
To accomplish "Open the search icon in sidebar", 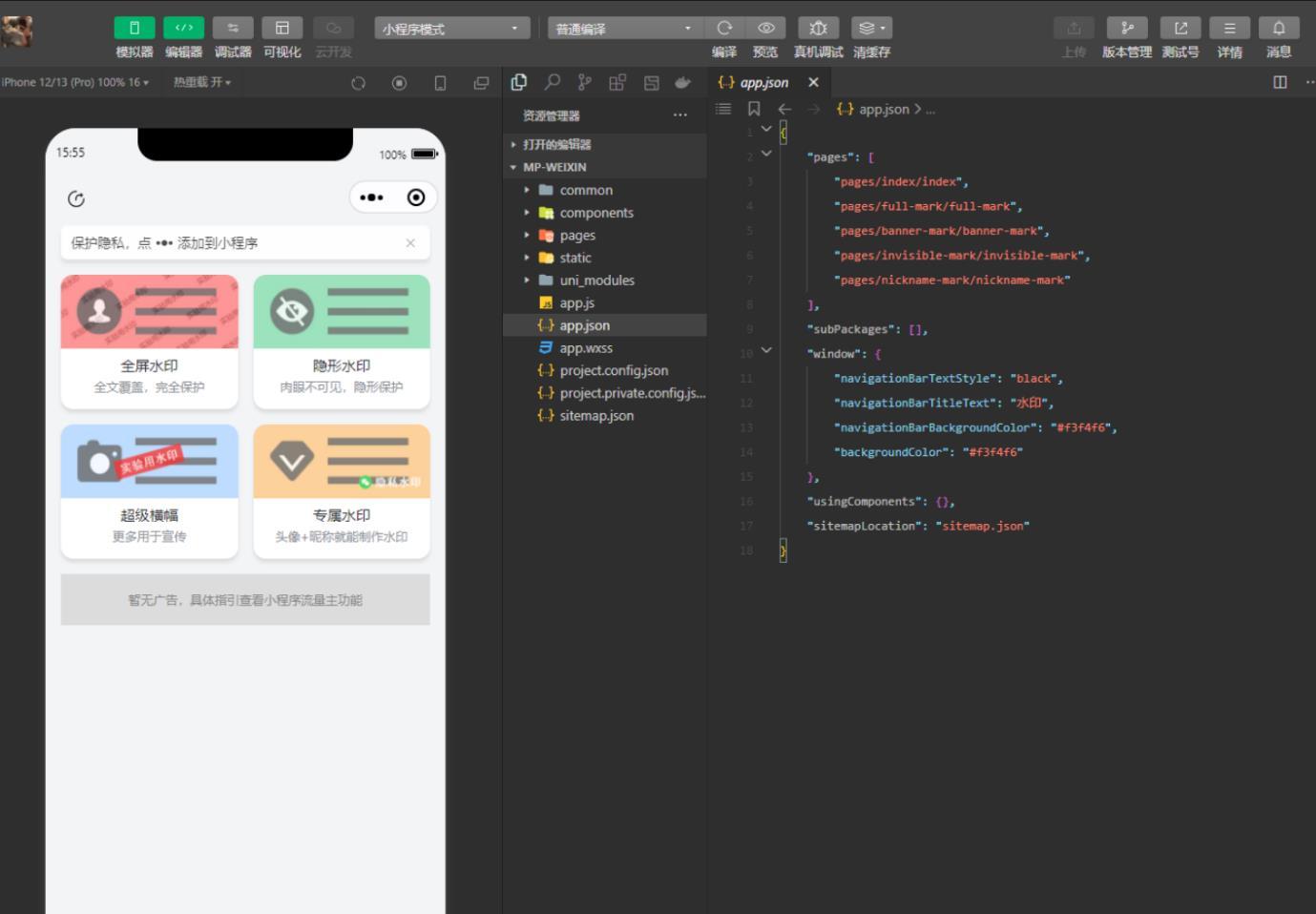I will (552, 83).
